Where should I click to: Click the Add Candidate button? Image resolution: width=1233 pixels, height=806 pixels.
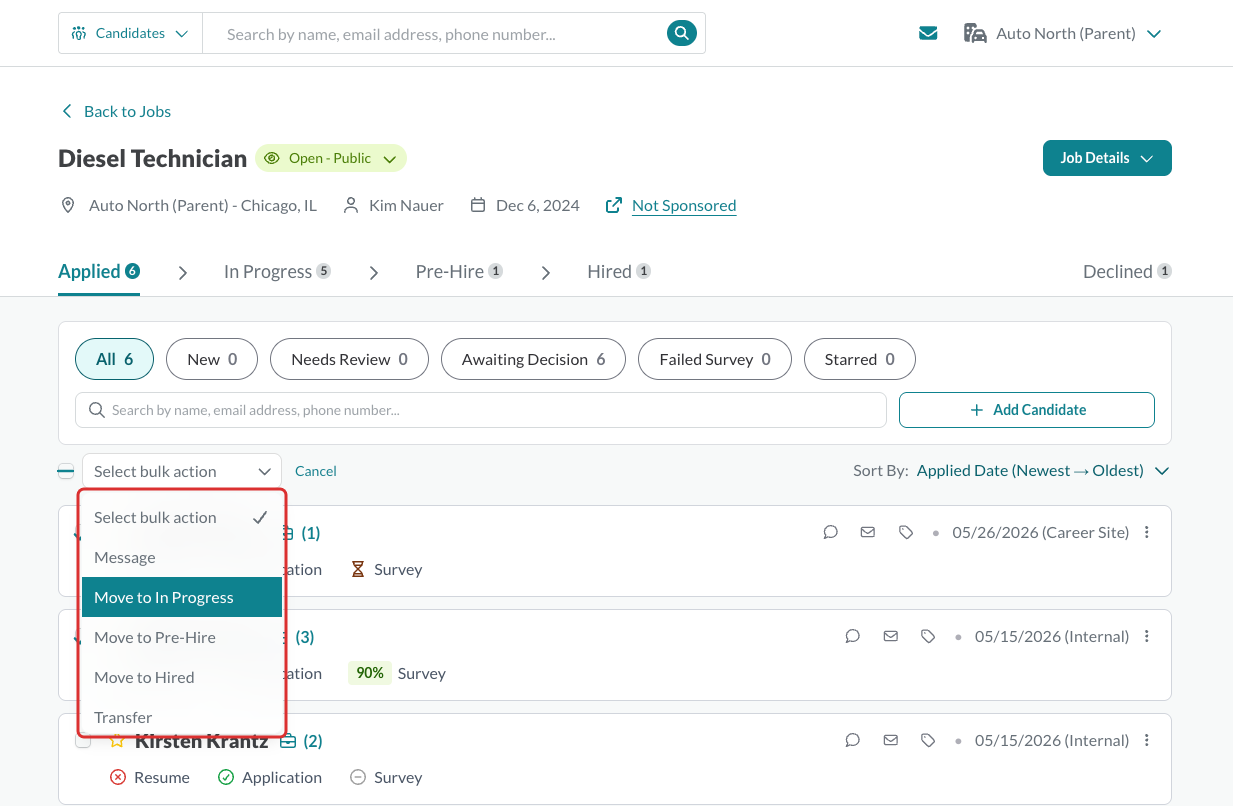[1027, 410]
